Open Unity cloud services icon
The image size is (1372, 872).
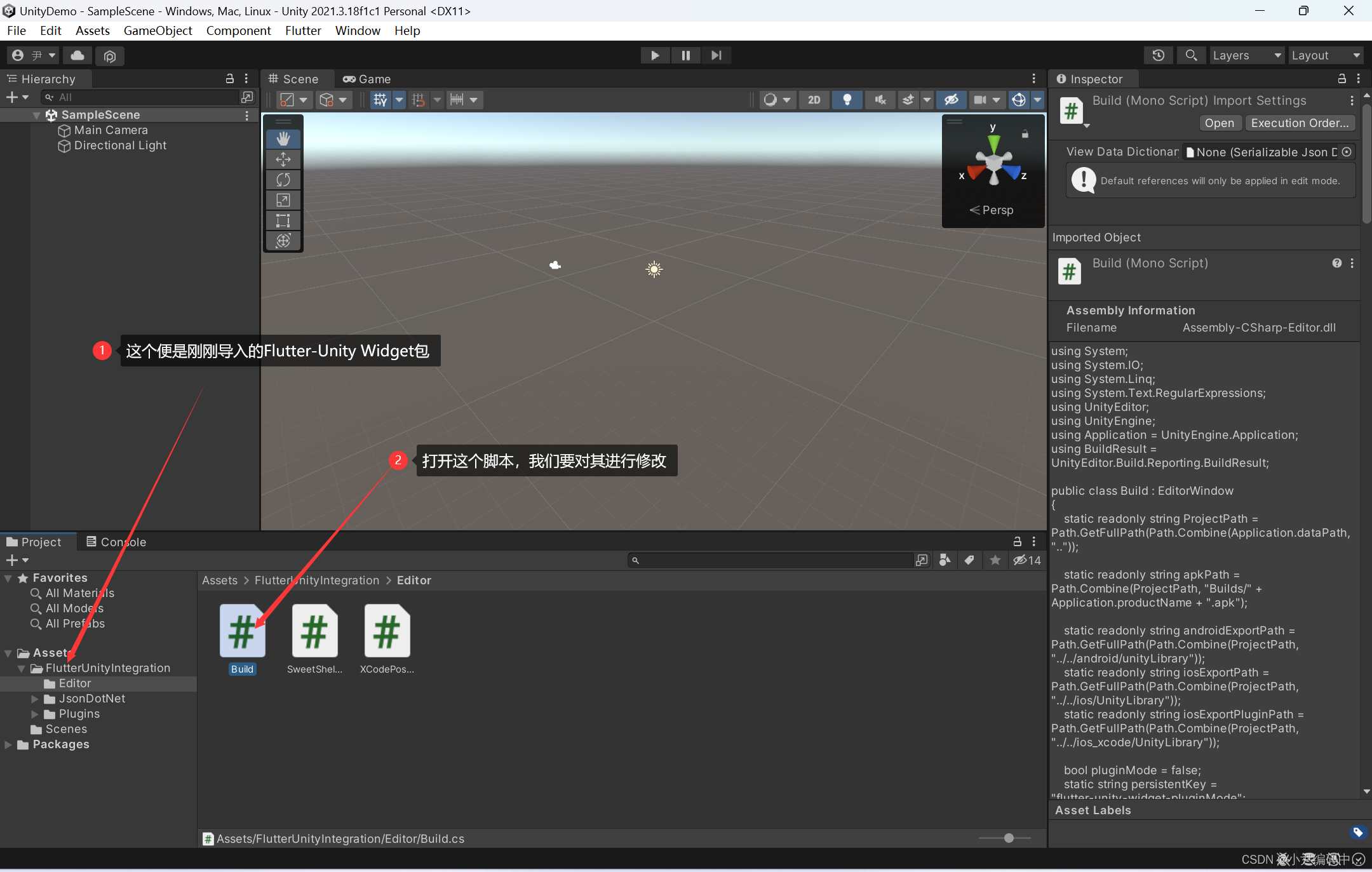tap(77, 55)
